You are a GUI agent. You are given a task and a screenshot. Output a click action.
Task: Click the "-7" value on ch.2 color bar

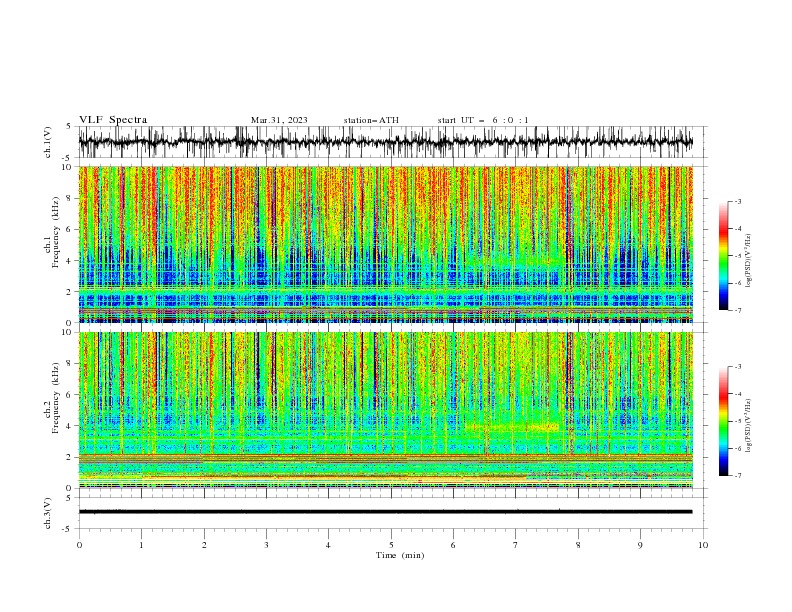coord(737,476)
